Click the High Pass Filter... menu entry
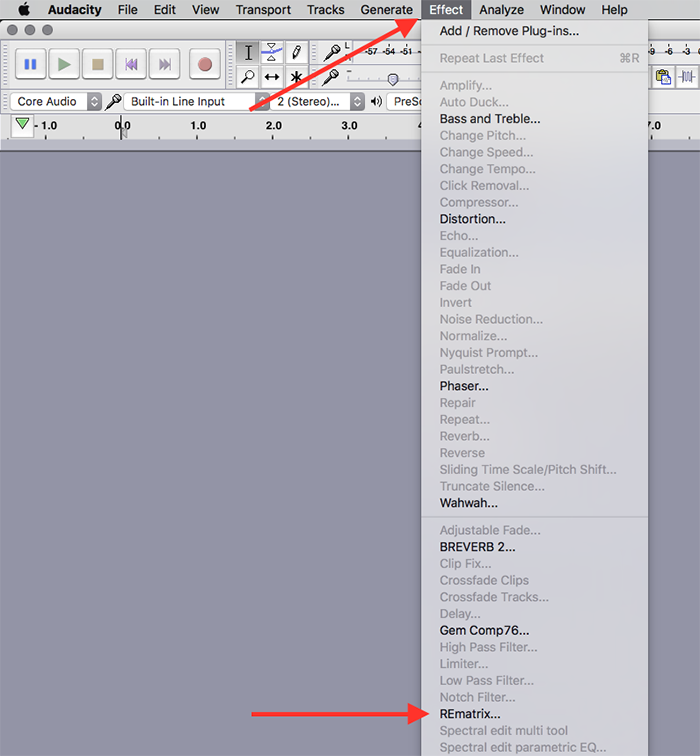 534,647
